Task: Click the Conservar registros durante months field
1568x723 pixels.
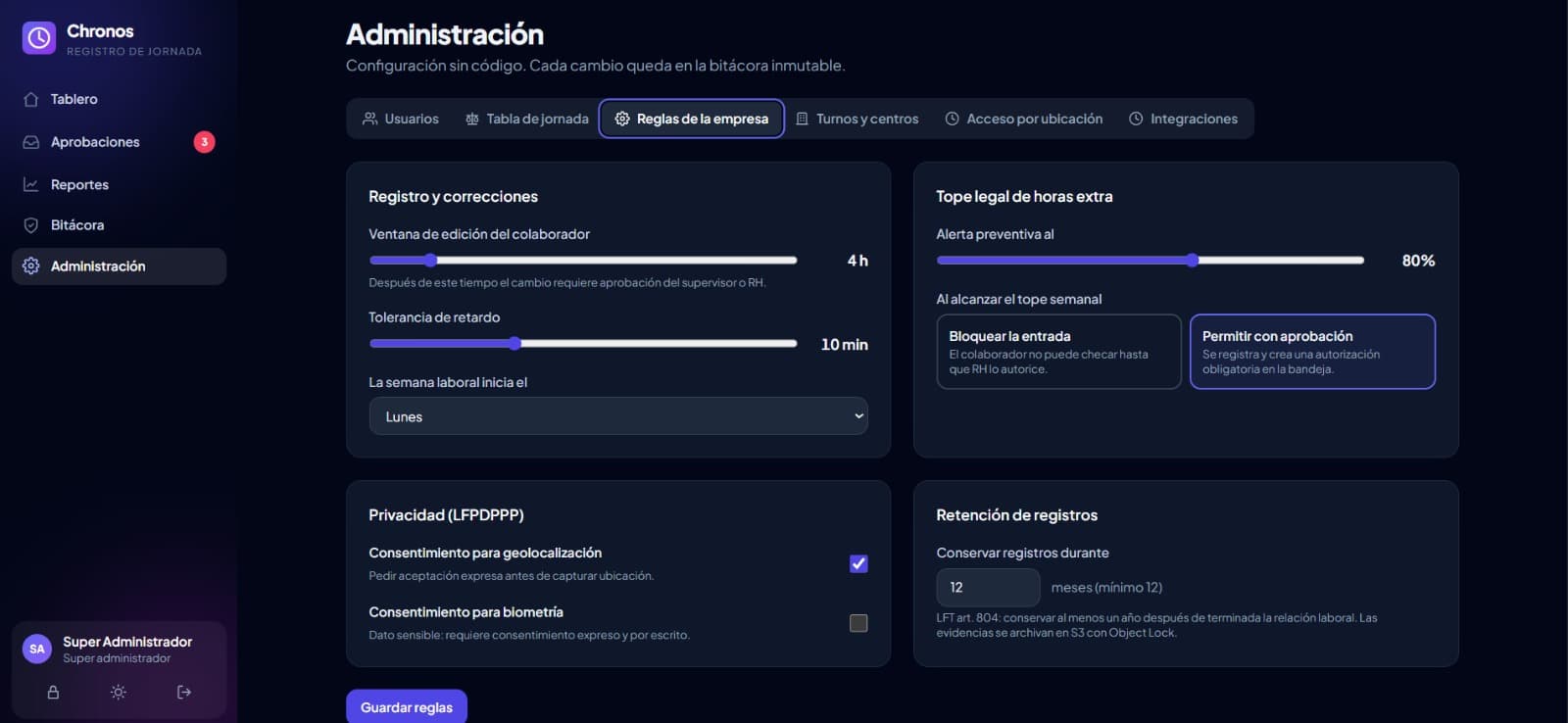Action: (x=988, y=588)
